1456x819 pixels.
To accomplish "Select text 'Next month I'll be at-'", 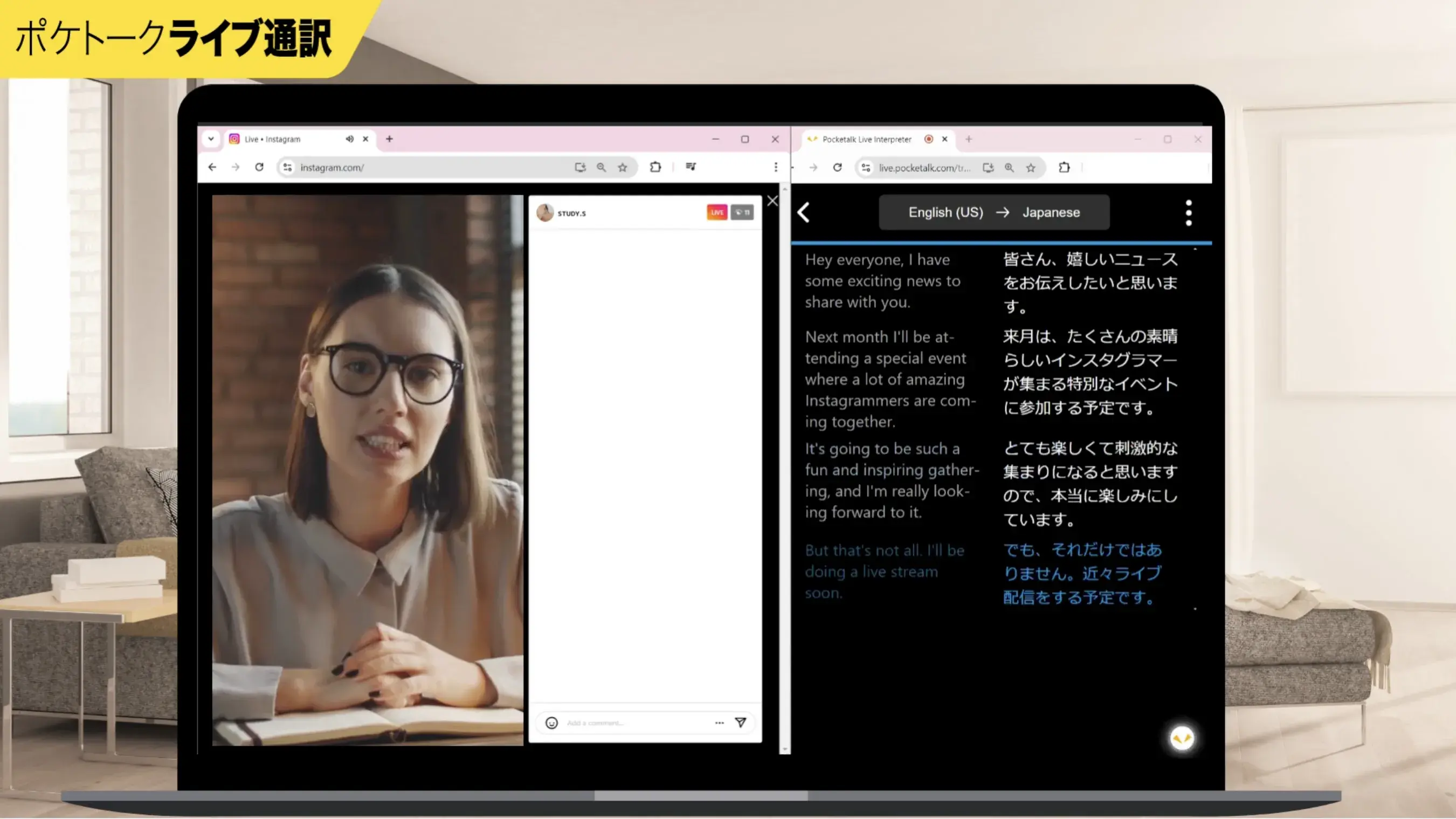I will click(880, 338).
